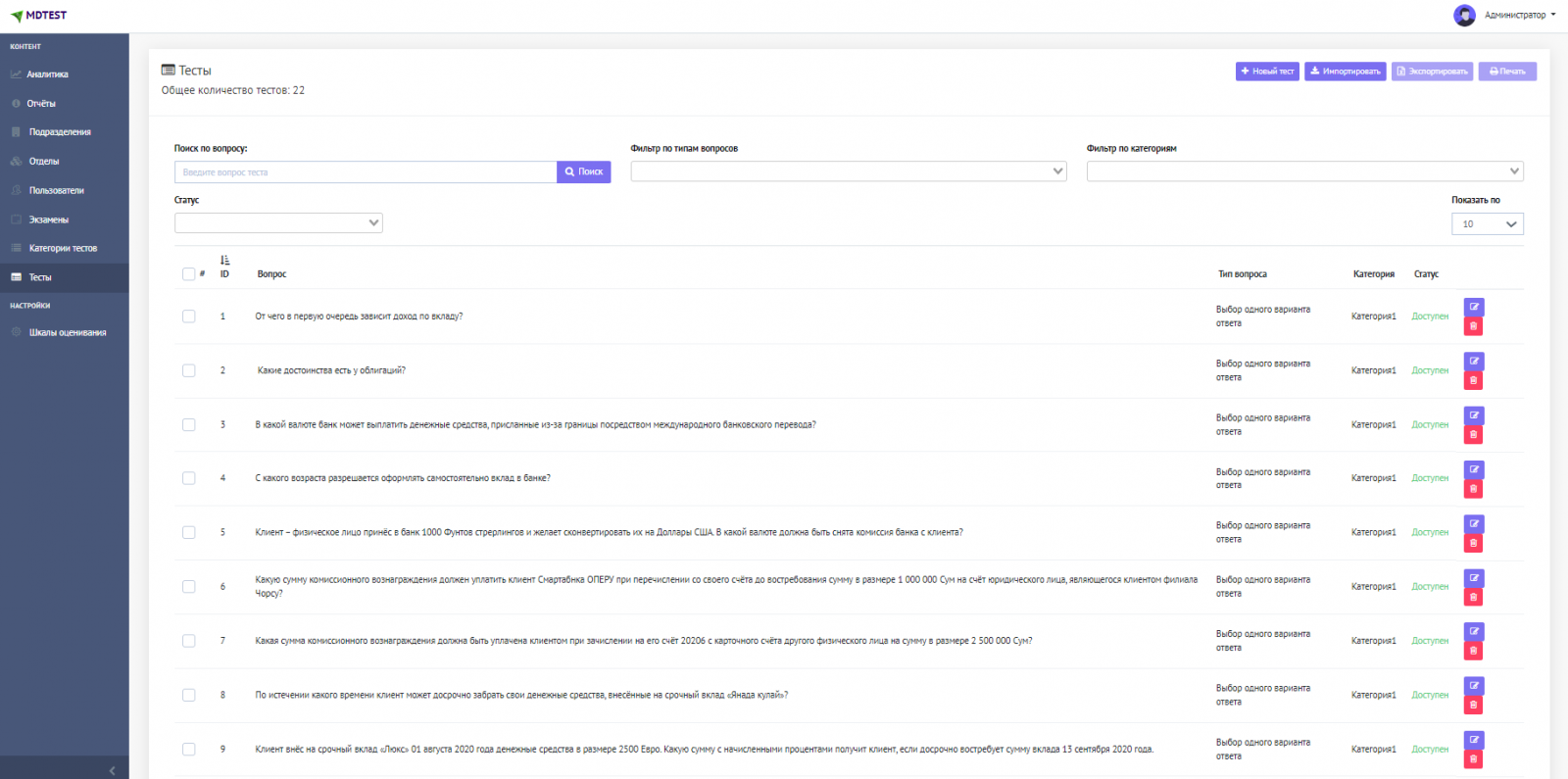Image resolution: width=1568 pixels, height=779 pixels.
Task: Go to Категории тестов in sidebar
Action: [x=63, y=249]
